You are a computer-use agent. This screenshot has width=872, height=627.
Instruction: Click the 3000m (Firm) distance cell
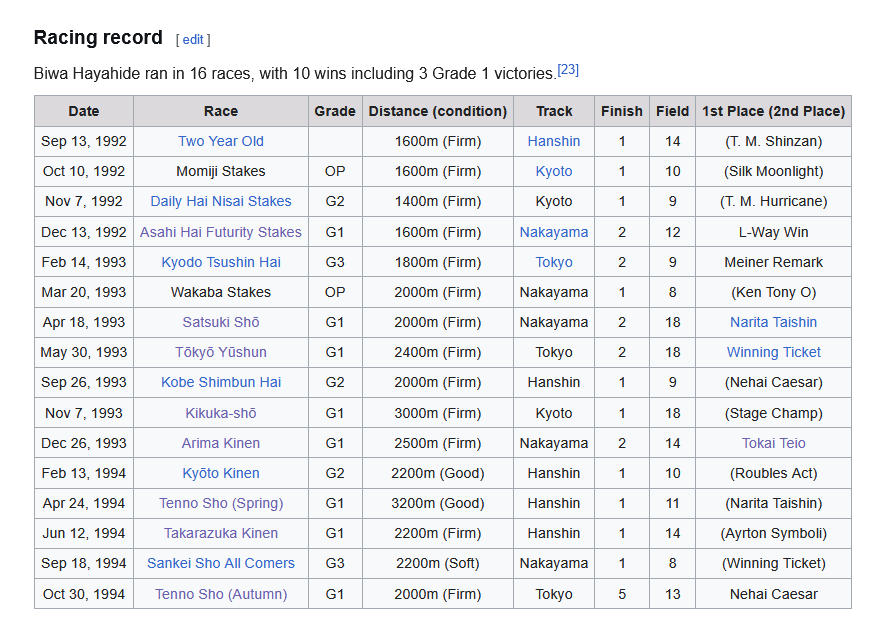click(x=438, y=413)
